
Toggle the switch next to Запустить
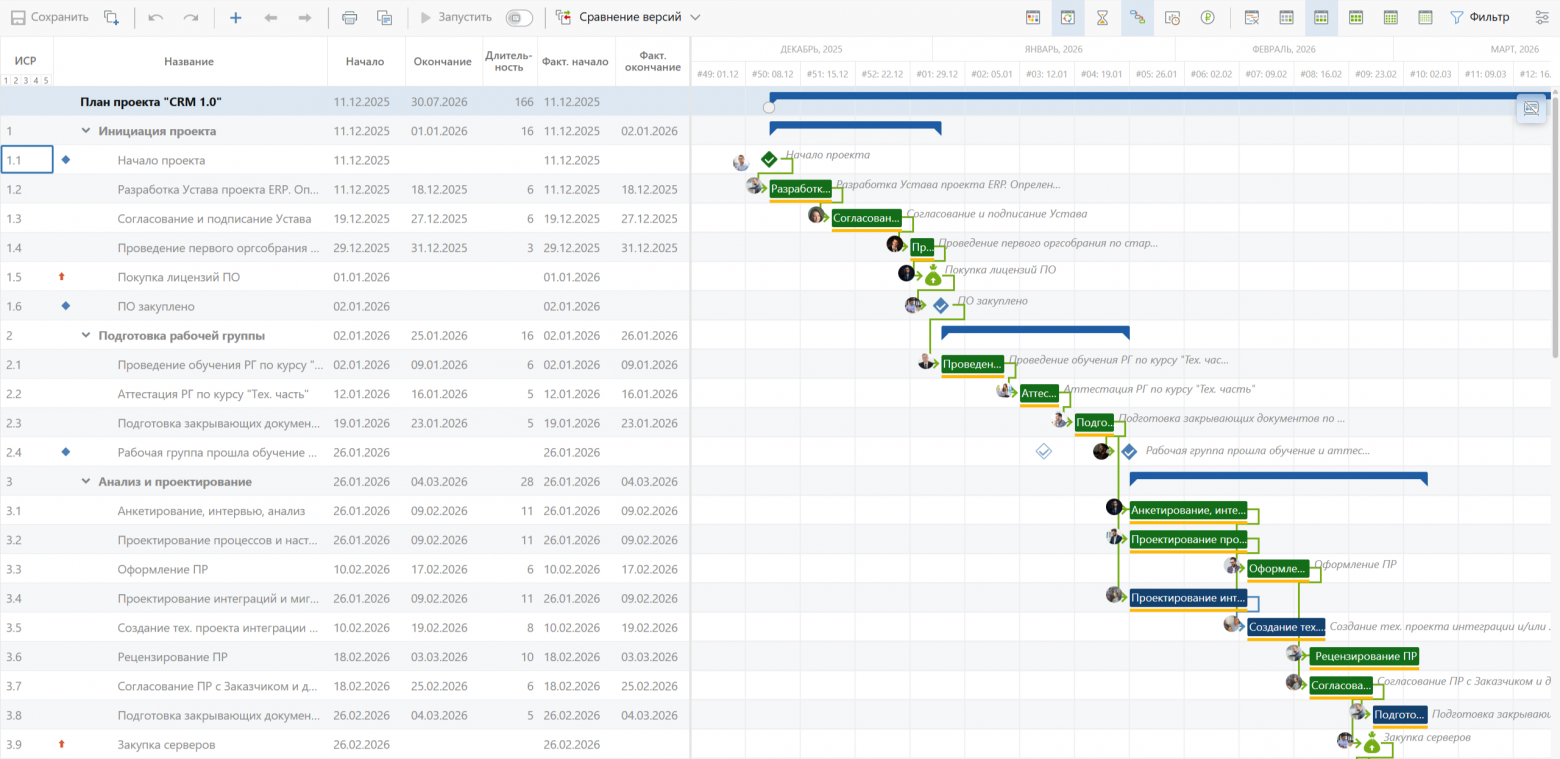pos(519,17)
